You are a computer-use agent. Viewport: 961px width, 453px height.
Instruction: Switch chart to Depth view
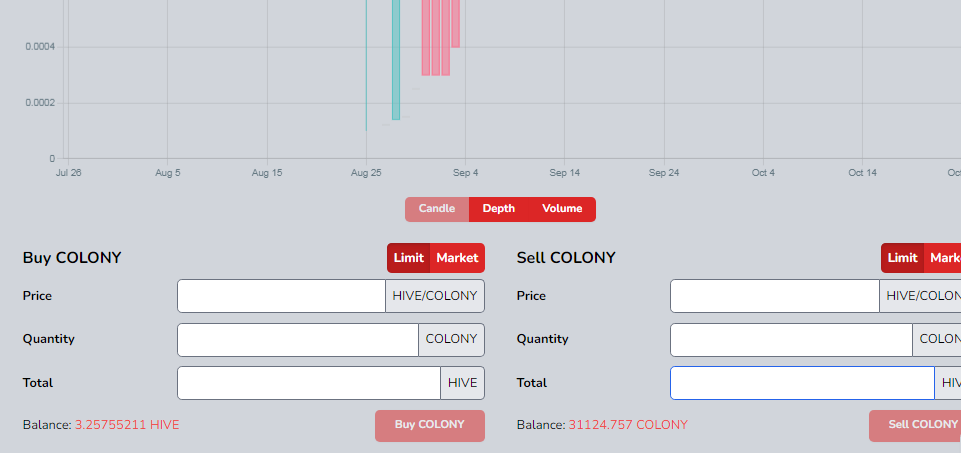499,209
